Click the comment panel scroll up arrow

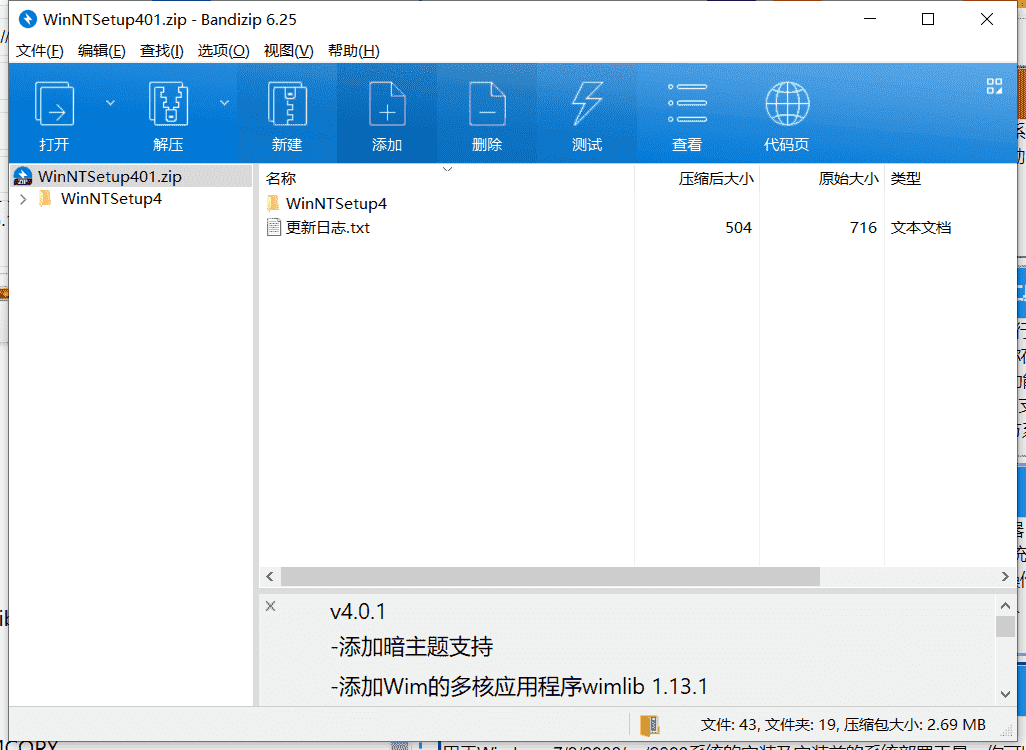[1005, 606]
